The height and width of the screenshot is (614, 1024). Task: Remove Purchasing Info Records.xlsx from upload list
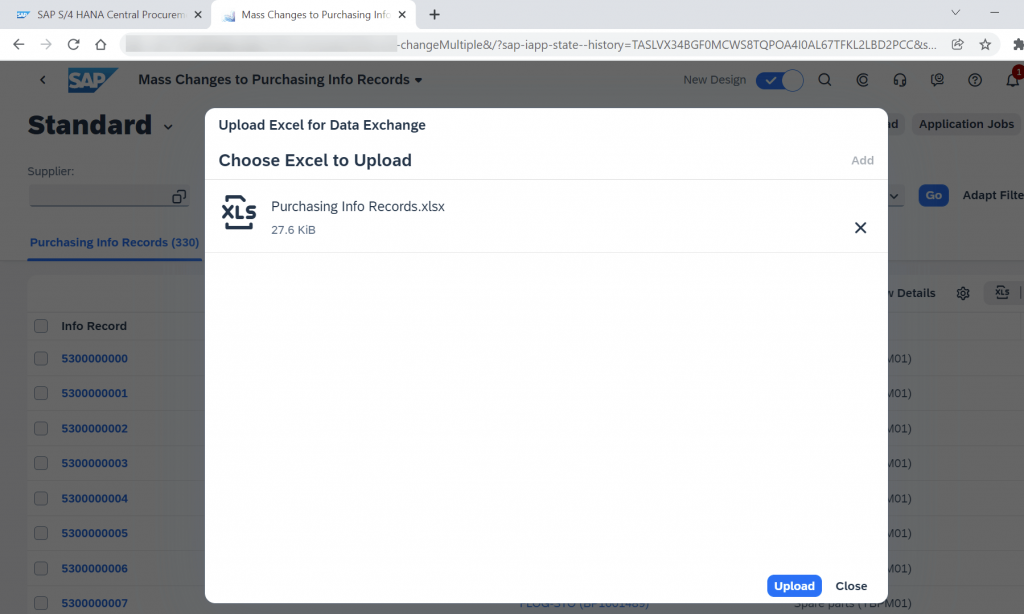click(860, 227)
